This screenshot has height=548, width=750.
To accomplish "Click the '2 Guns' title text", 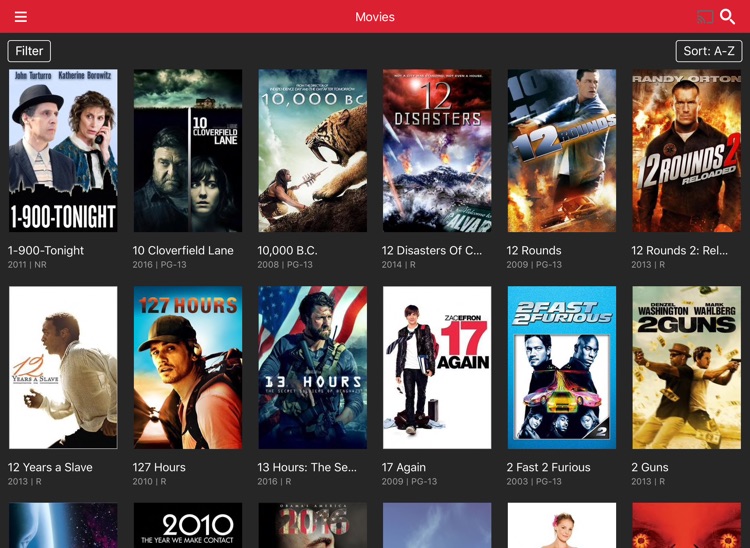I will point(650,467).
